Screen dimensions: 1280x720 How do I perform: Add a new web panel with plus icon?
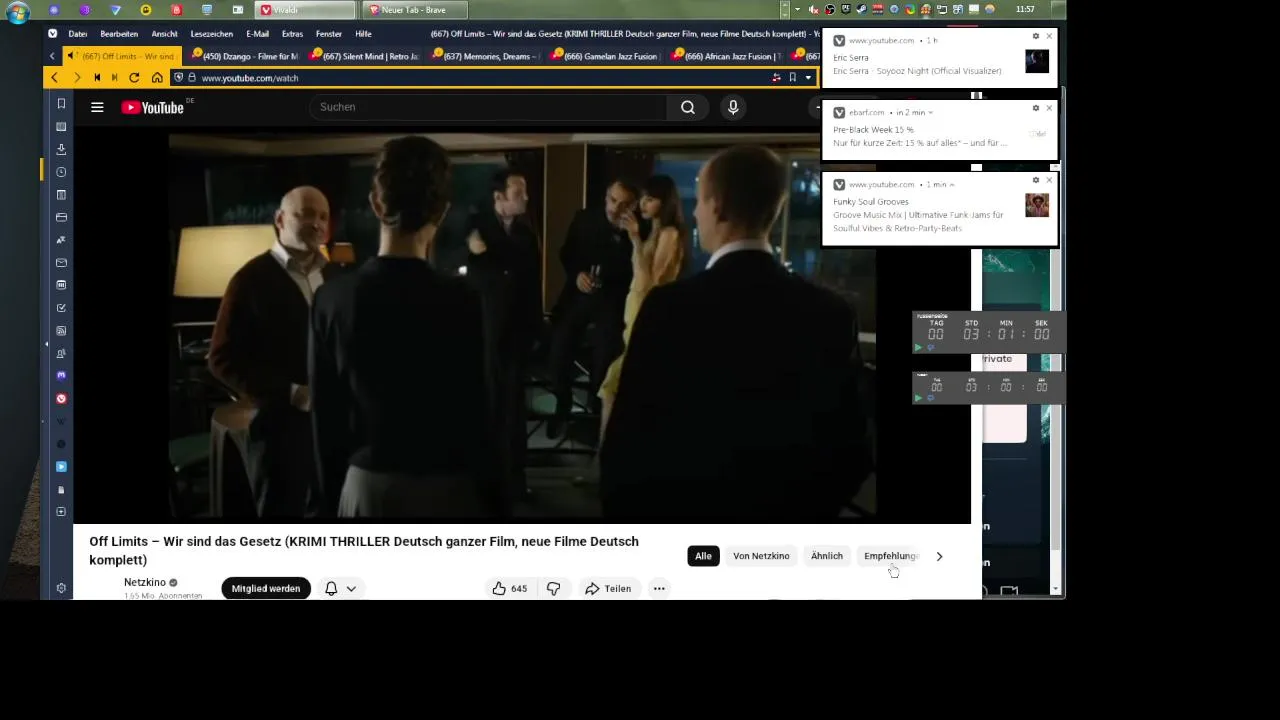(61, 512)
